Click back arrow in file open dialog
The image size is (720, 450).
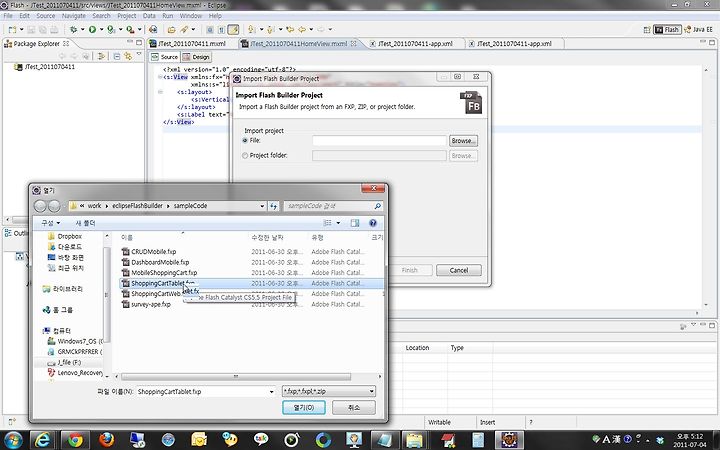tap(40, 206)
